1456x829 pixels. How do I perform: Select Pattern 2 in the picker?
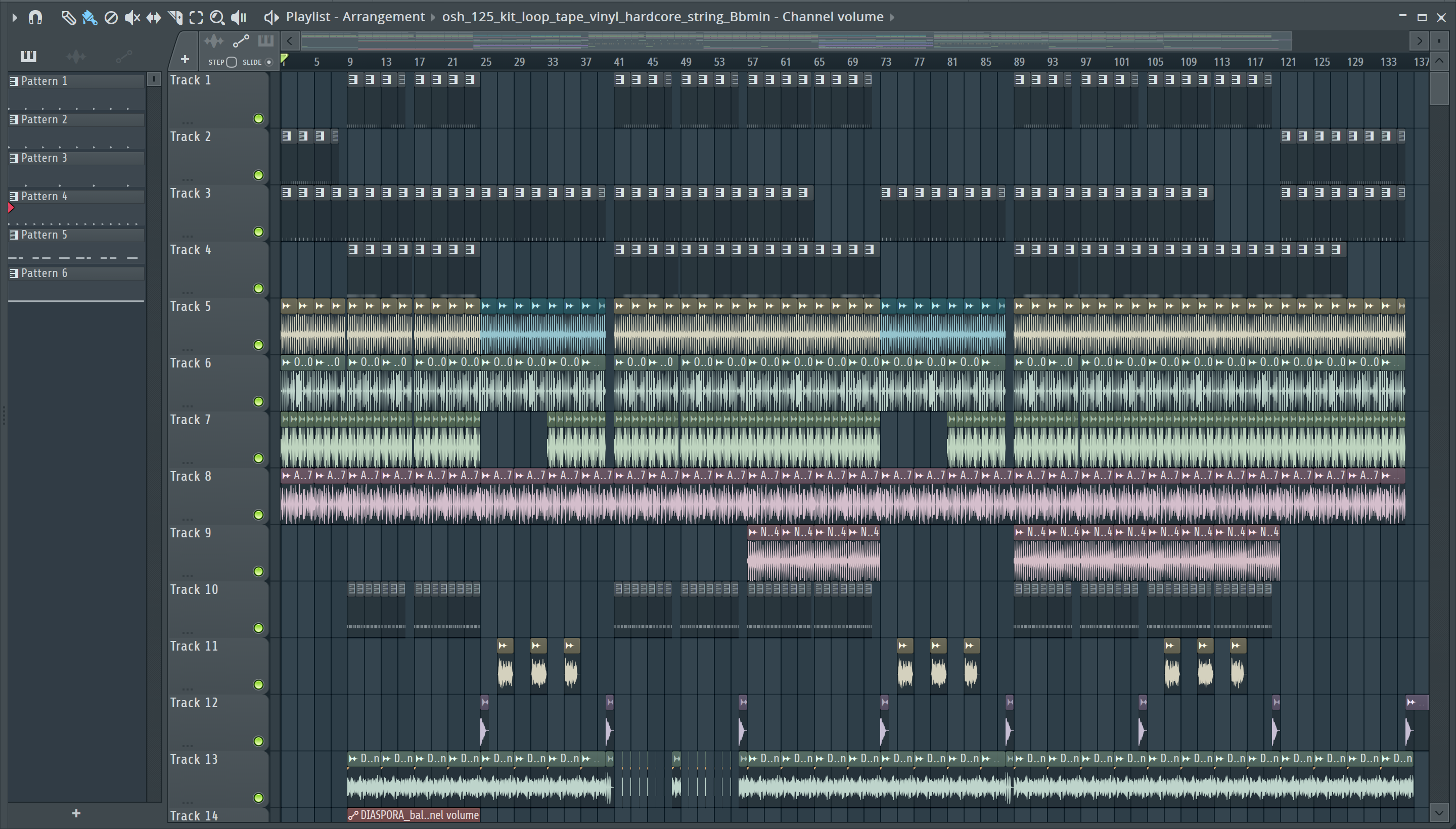pos(76,120)
